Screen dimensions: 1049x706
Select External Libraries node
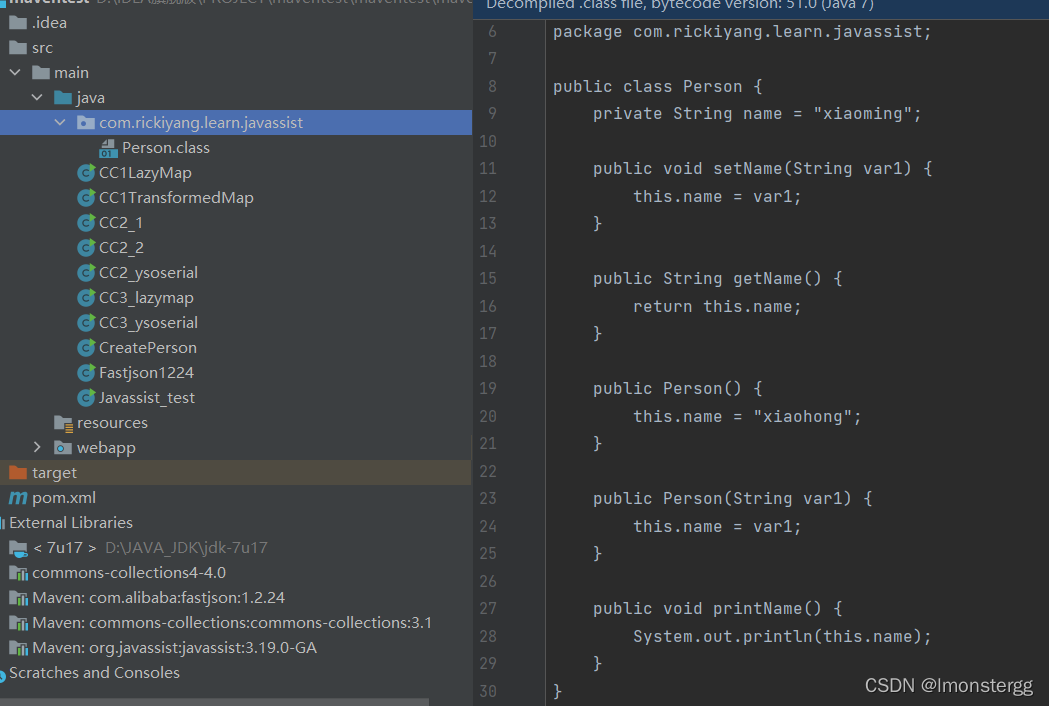click(71, 523)
